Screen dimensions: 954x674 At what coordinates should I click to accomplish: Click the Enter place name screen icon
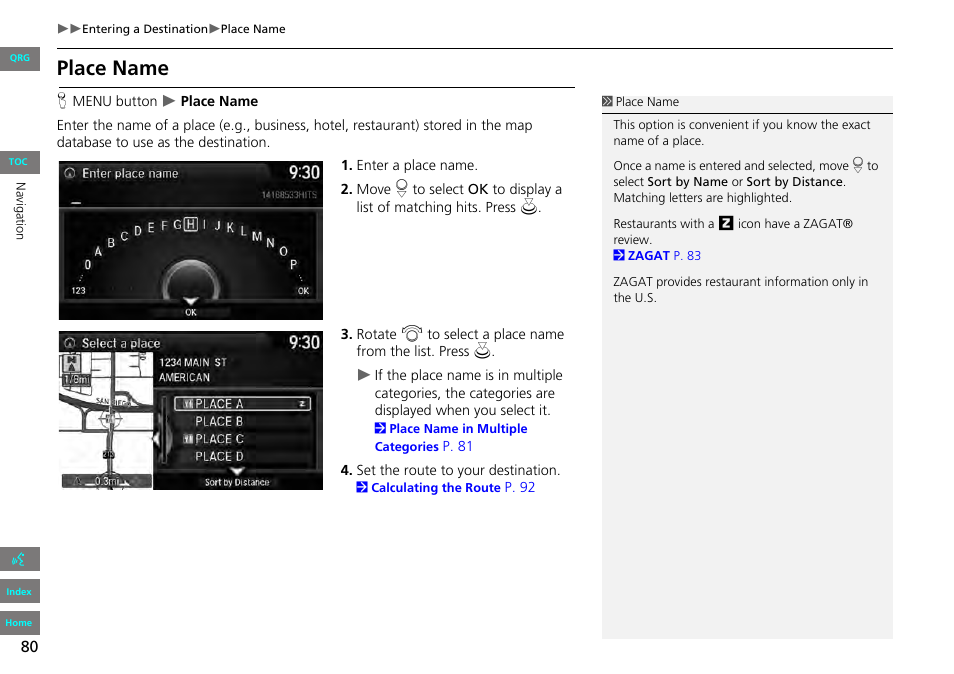pos(71,173)
